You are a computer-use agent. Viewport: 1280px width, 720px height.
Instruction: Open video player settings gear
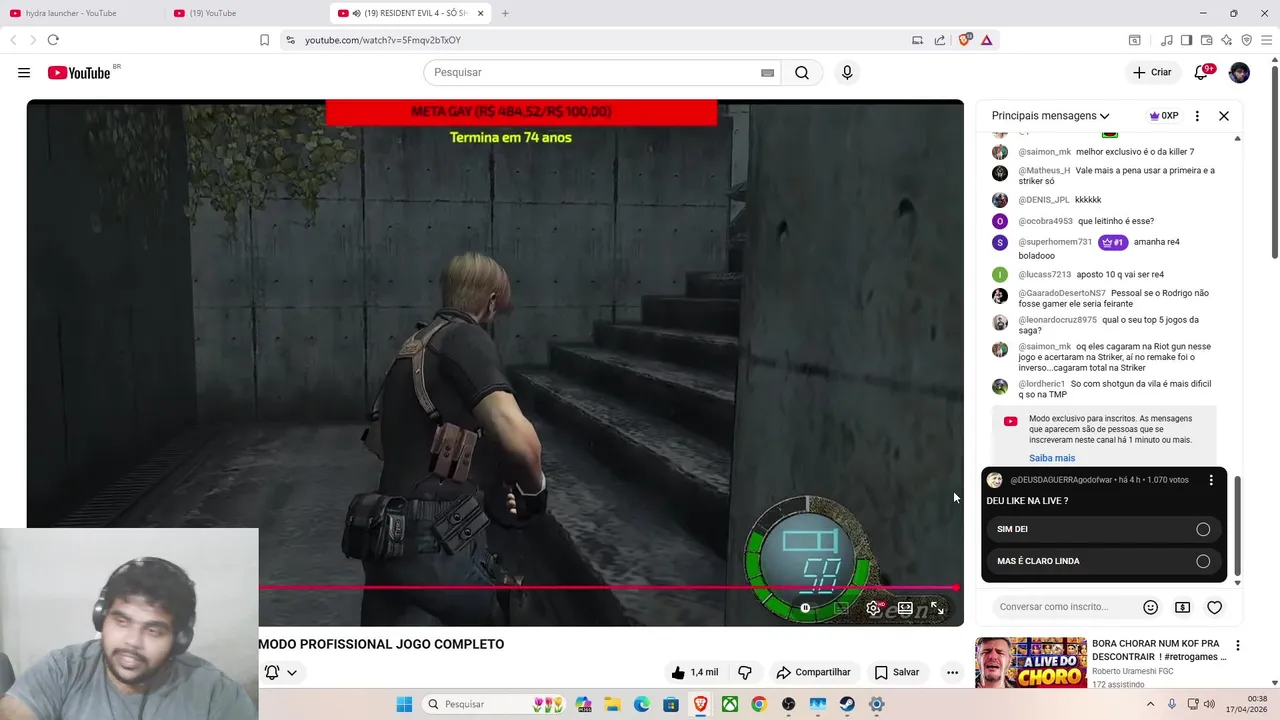873,608
